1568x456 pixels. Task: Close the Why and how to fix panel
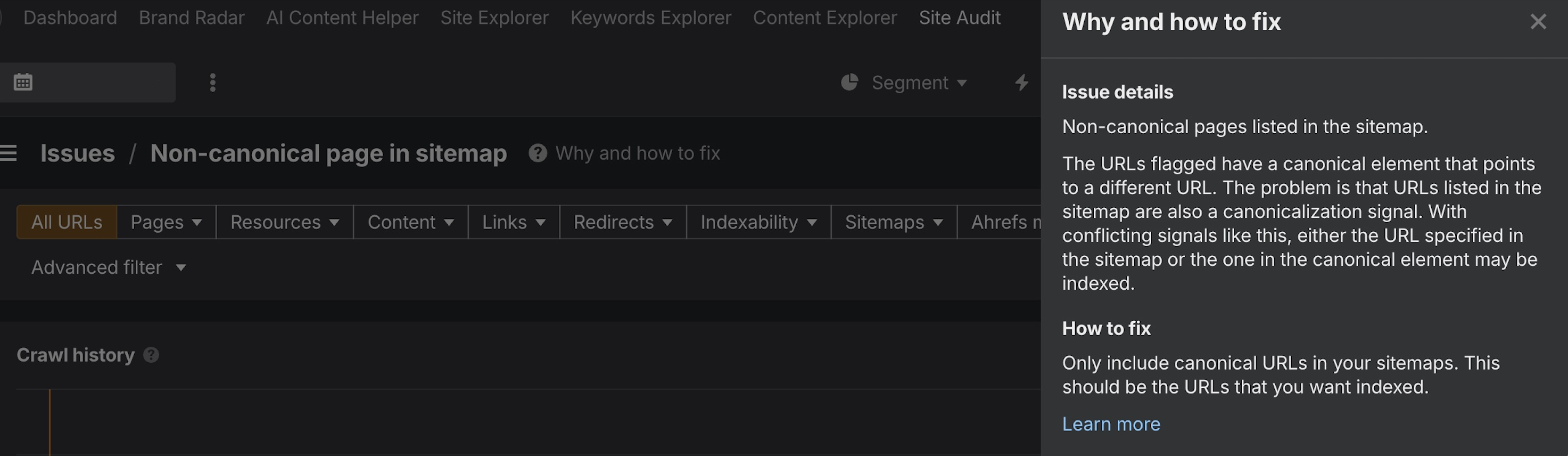pos(1538,22)
